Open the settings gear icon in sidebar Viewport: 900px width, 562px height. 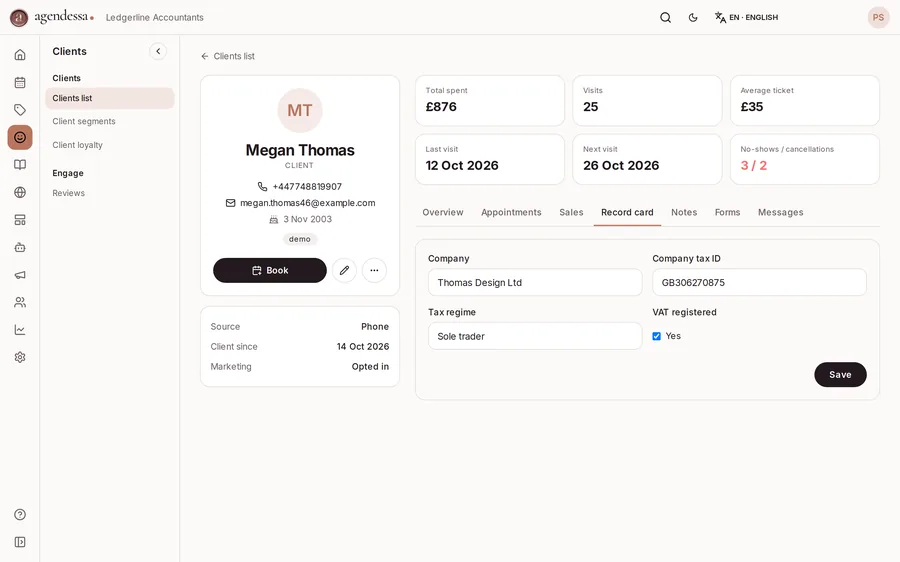20,357
